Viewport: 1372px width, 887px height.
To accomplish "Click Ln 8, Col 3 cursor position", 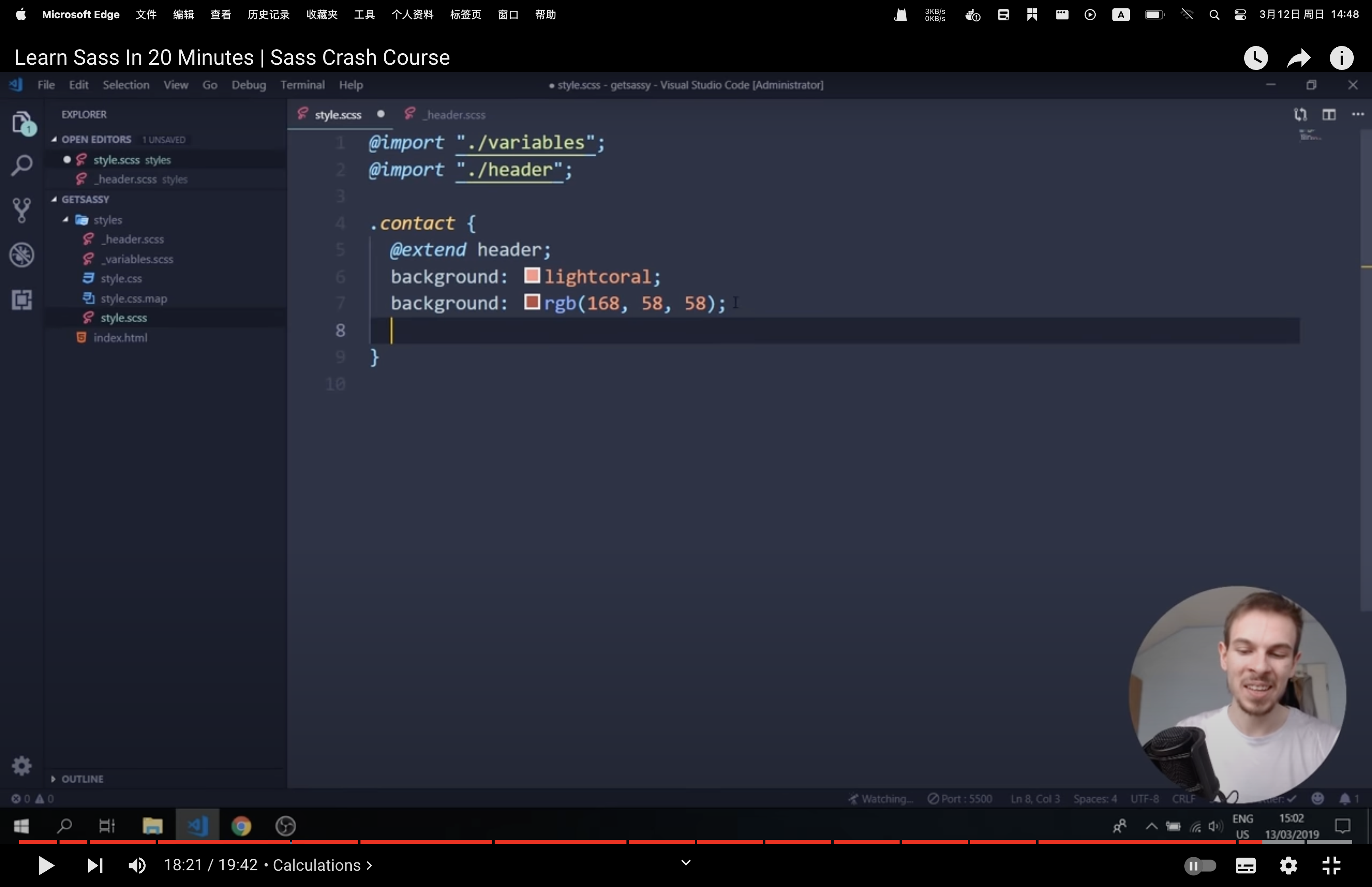I will tap(1035, 799).
